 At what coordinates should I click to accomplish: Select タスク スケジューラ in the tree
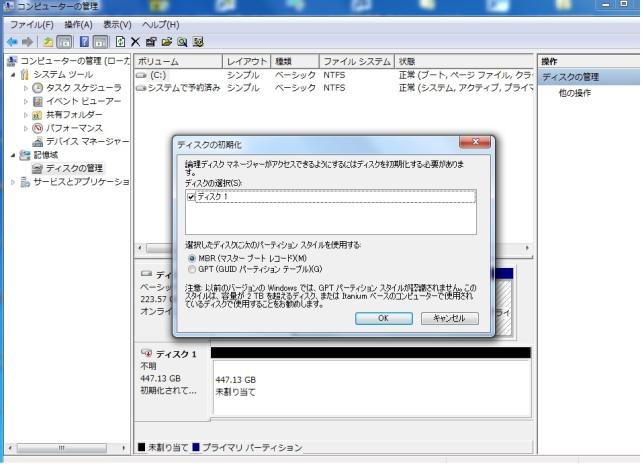coord(84,88)
